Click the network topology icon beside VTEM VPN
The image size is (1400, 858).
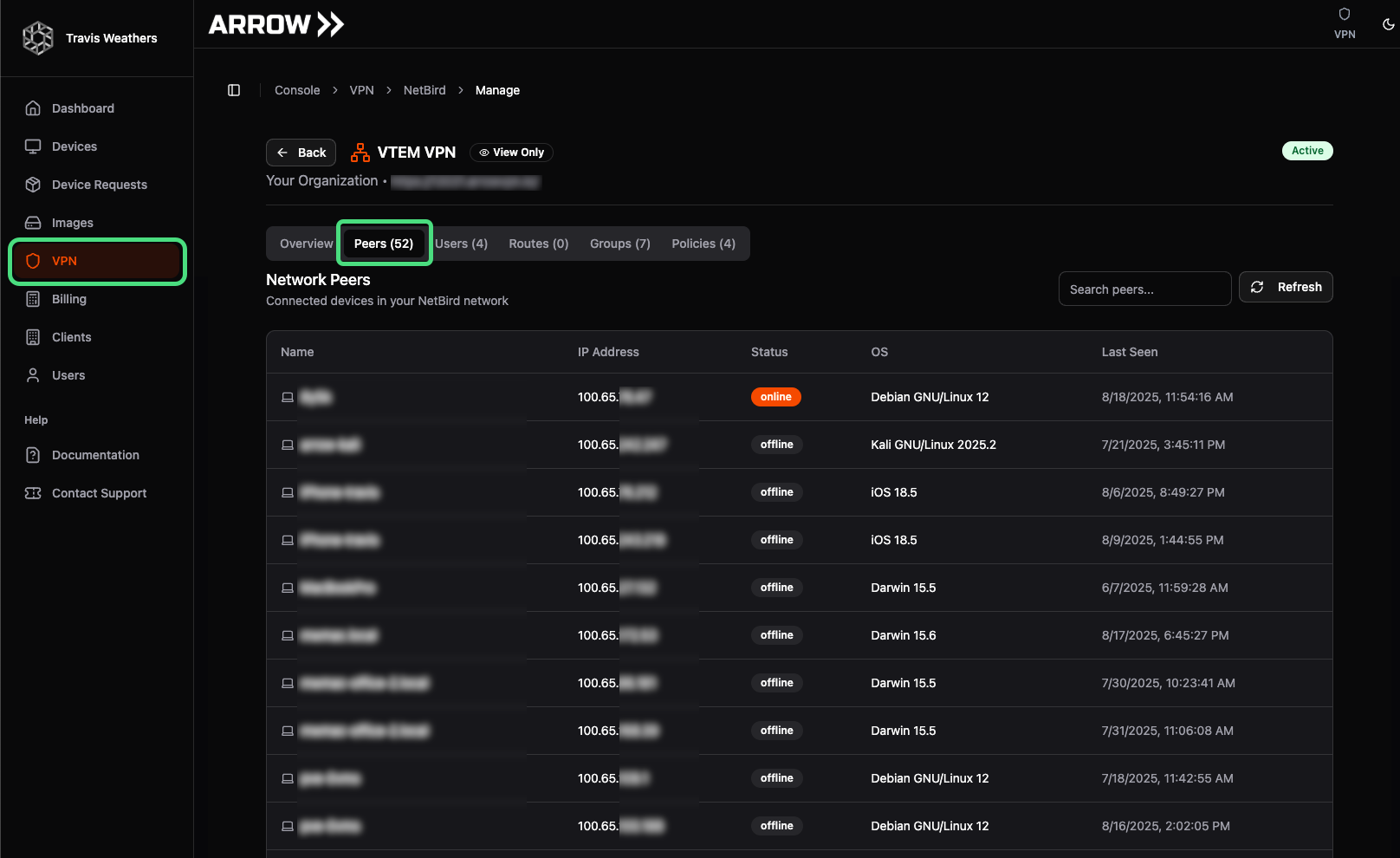click(x=360, y=152)
